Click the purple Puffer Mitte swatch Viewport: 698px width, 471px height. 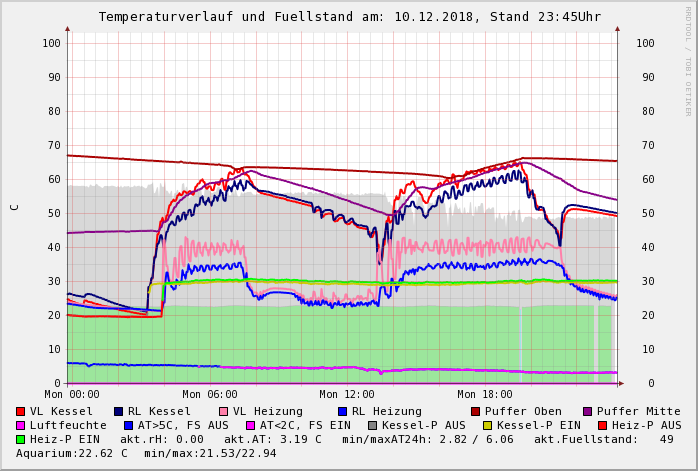[587, 411]
